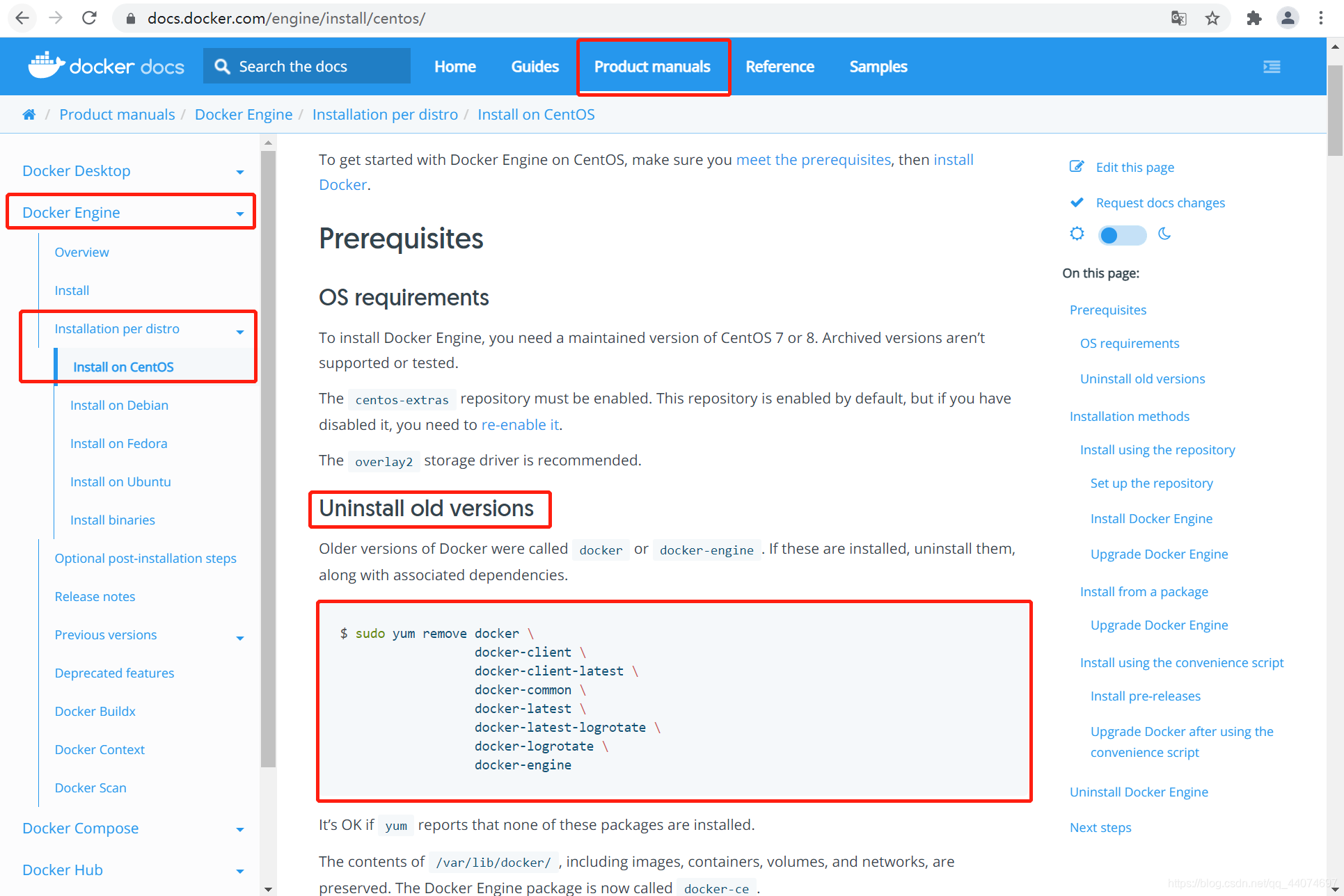This screenshot has height=896, width=1344.
Task: Toggle the light/dark theme switch
Action: click(x=1121, y=235)
